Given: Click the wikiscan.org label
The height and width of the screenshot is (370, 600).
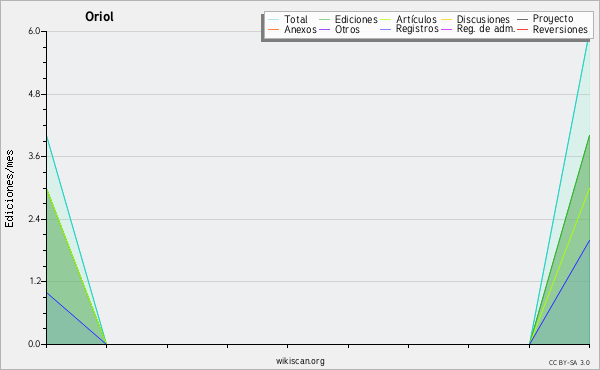Looking at the screenshot, I should 300,361.
